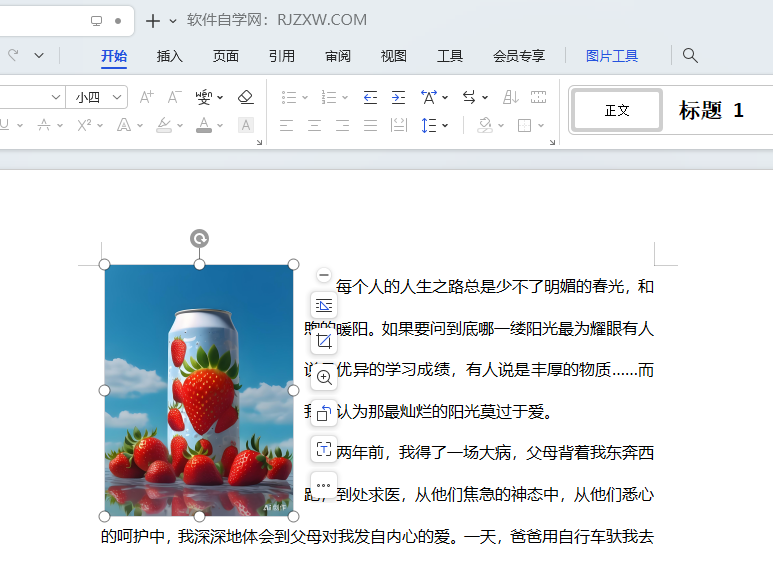The height and width of the screenshot is (562, 773).
Task: Open the 开始 ribbon tab
Action: (114, 56)
